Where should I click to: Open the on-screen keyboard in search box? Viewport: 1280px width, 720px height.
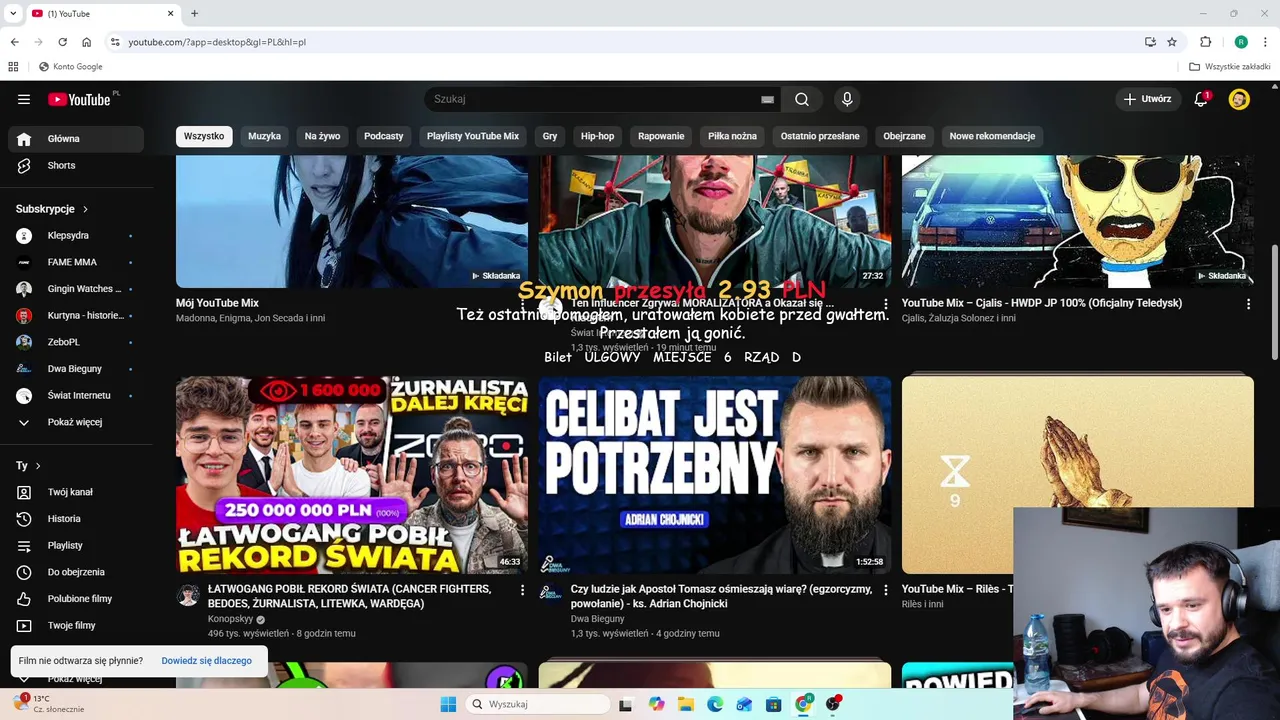click(767, 99)
